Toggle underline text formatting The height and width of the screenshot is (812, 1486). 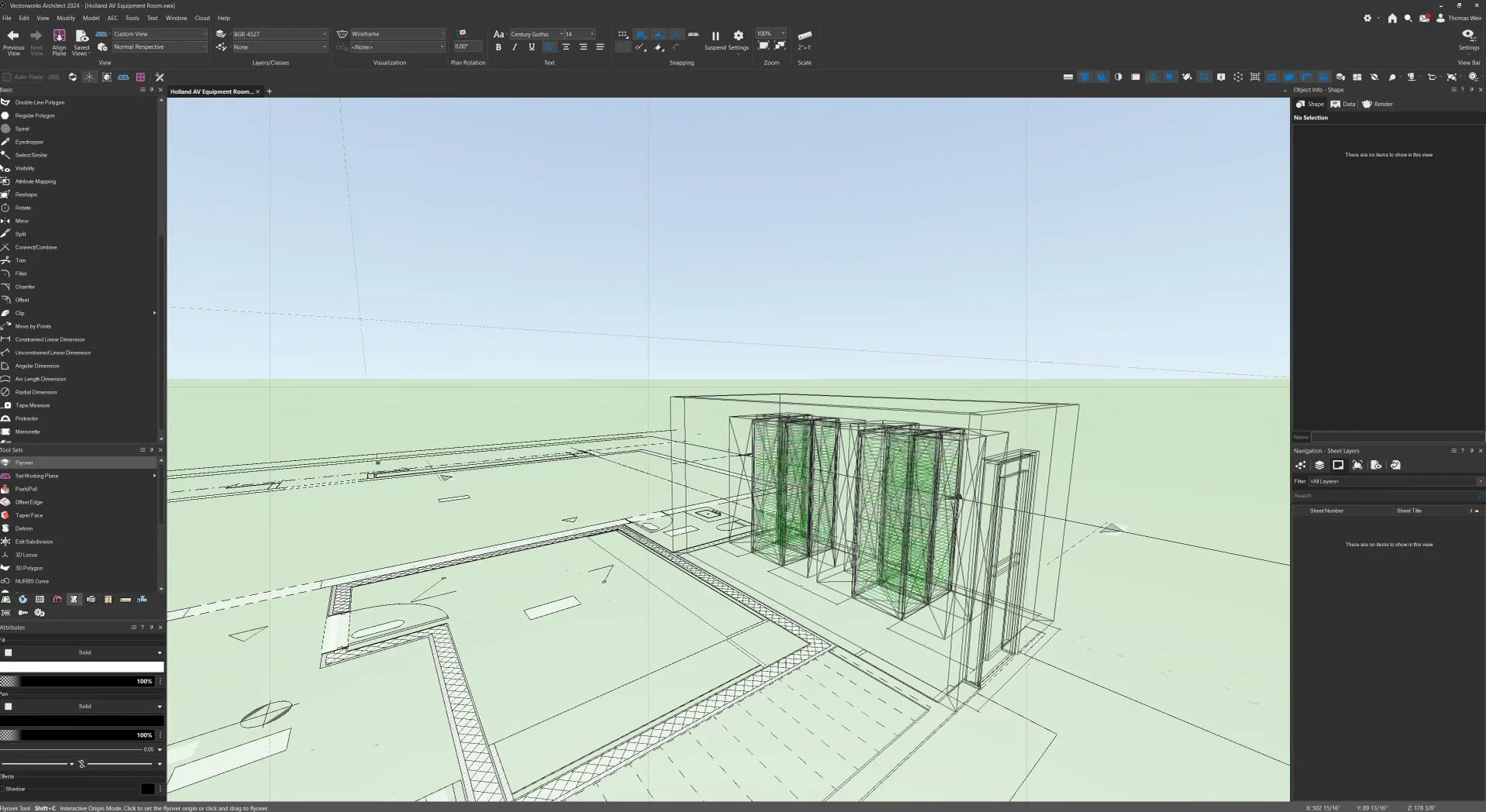(532, 47)
